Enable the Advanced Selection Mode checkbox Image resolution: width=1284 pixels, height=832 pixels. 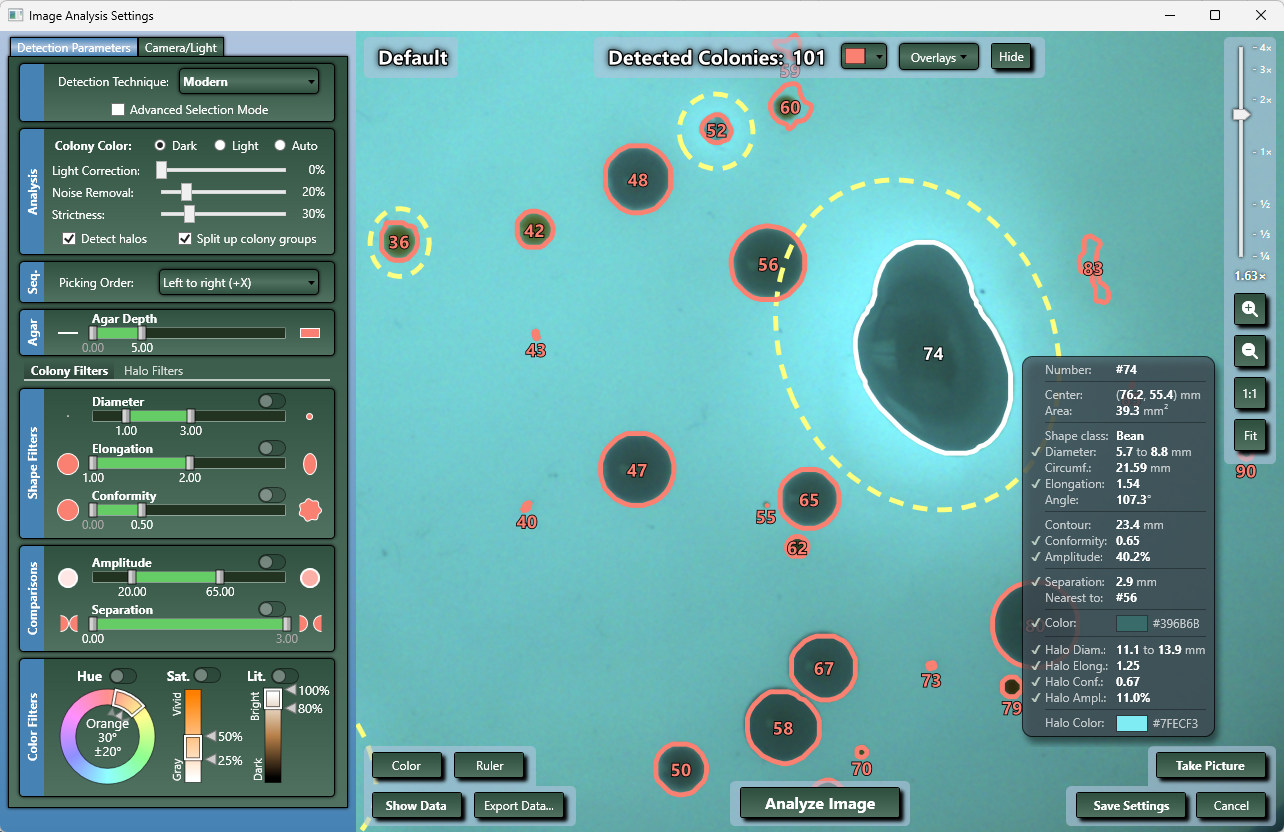click(x=118, y=110)
